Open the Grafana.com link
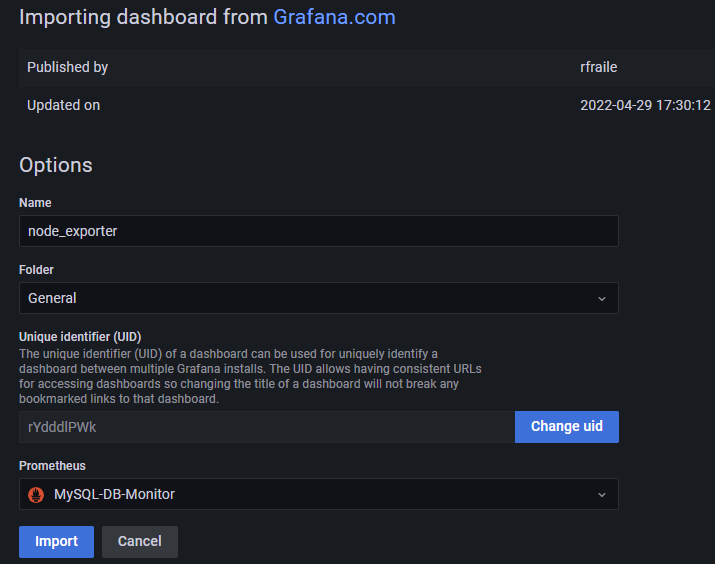 [334, 17]
